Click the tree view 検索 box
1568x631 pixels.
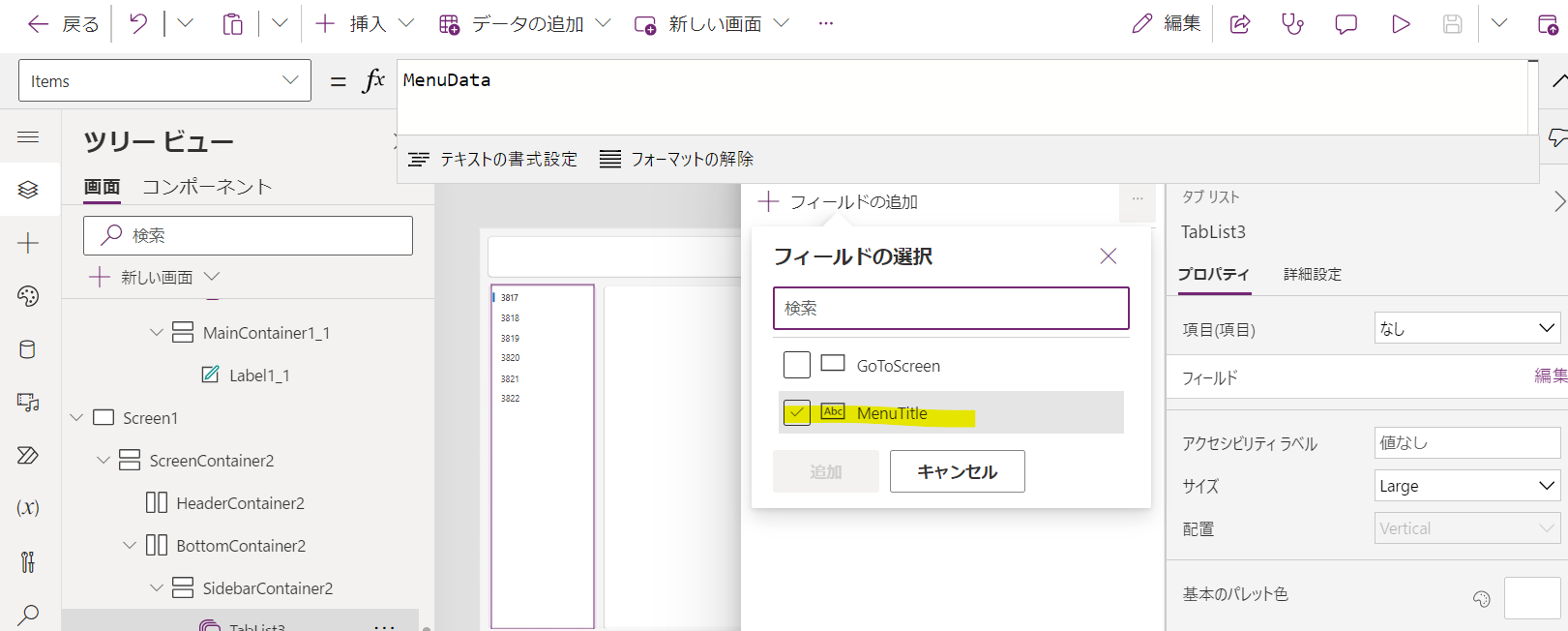click(248, 235)
